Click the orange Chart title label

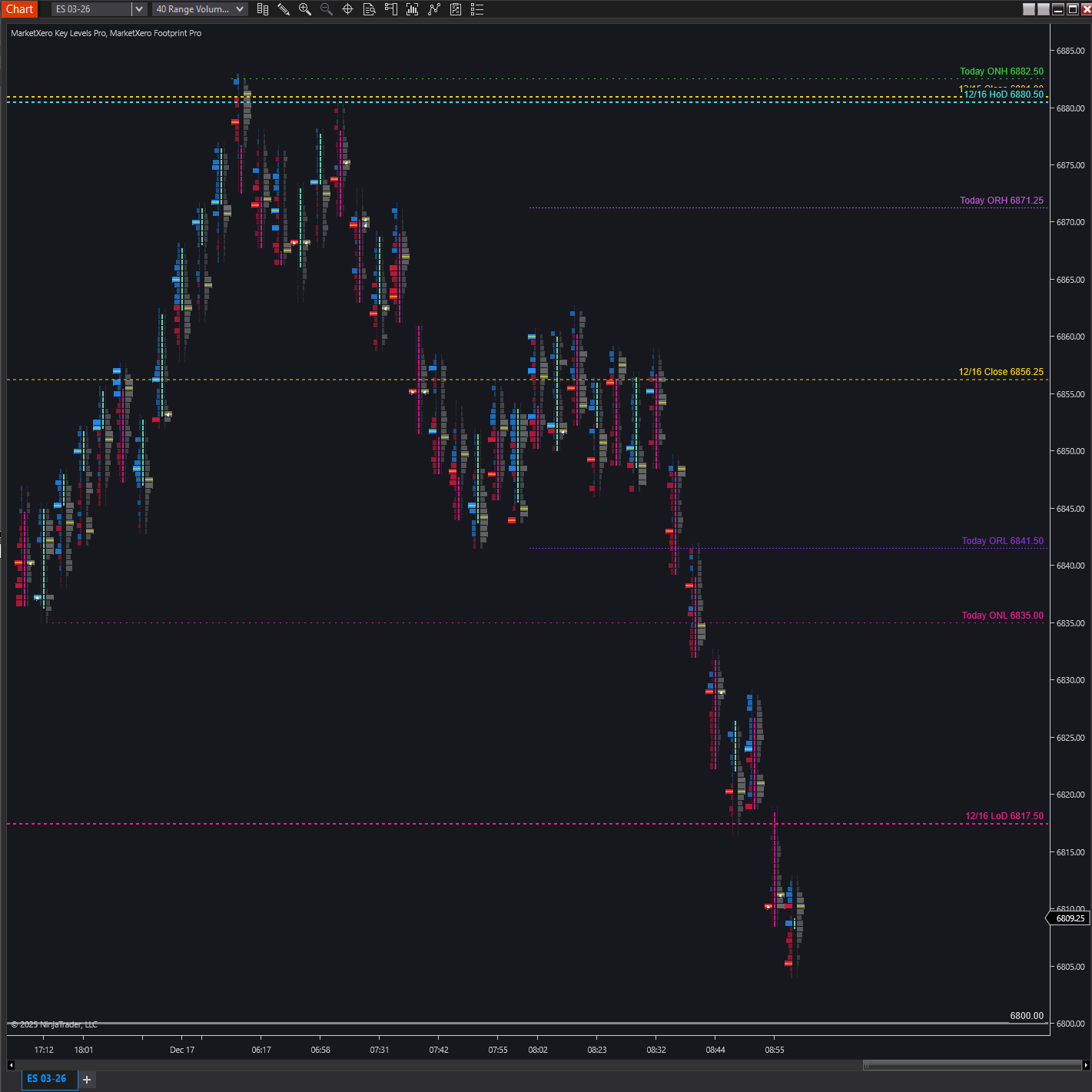[x=20, y=9]
